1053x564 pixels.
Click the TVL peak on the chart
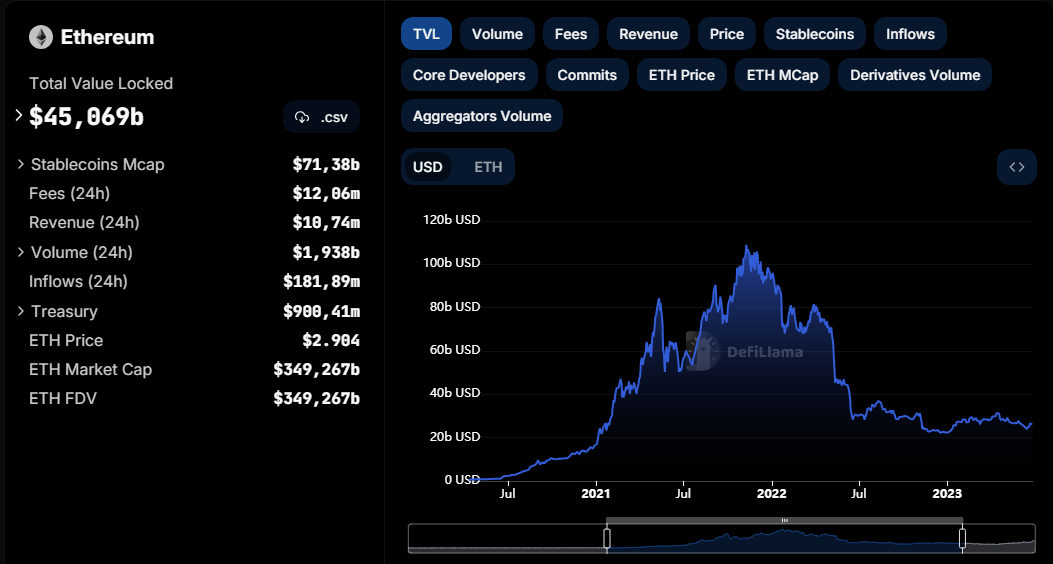tap(746, 246)
